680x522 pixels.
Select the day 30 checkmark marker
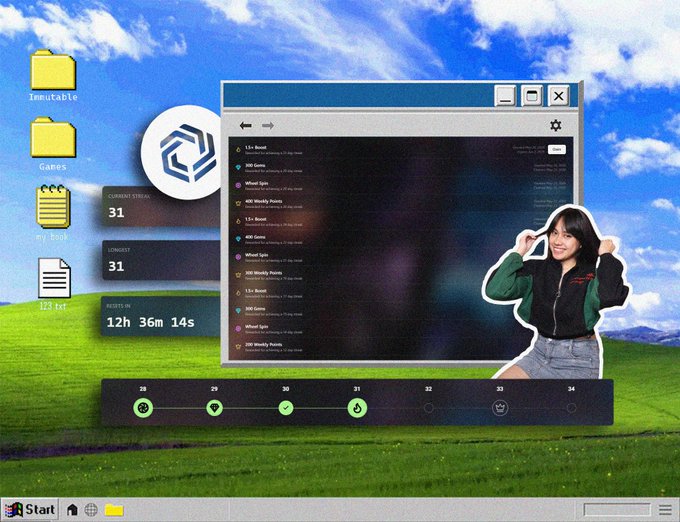click(286, 408)
